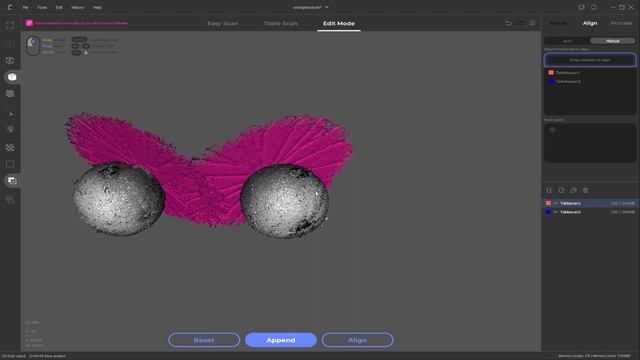Image resolution: width=640 pixels, height=360 pixels.
Task: Click the textured cube icon in the left sidebar
Action: click(x=10, y=93)
